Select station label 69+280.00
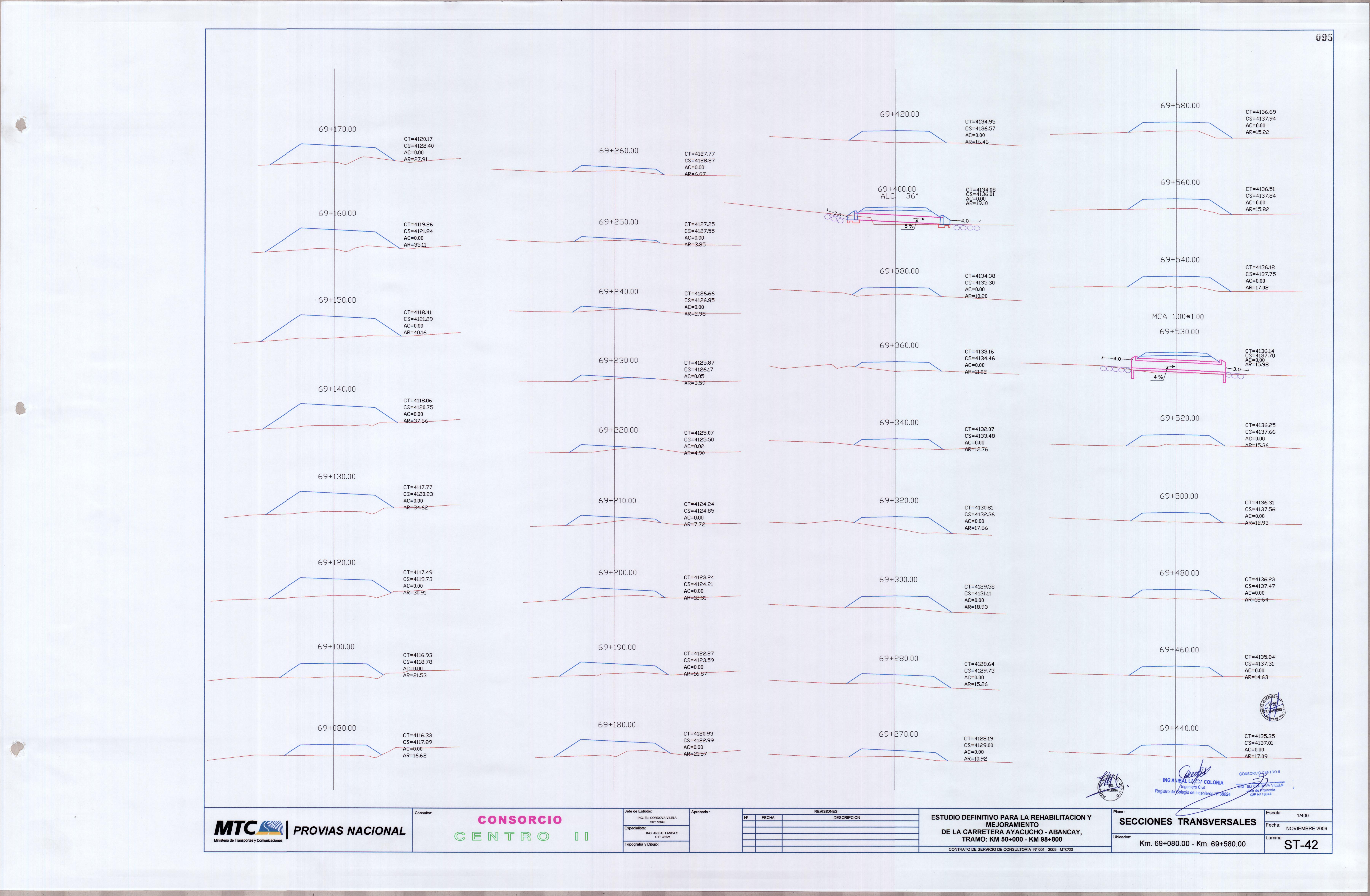1370x896 pixels. pyautogui.click(x=898, y=659)
